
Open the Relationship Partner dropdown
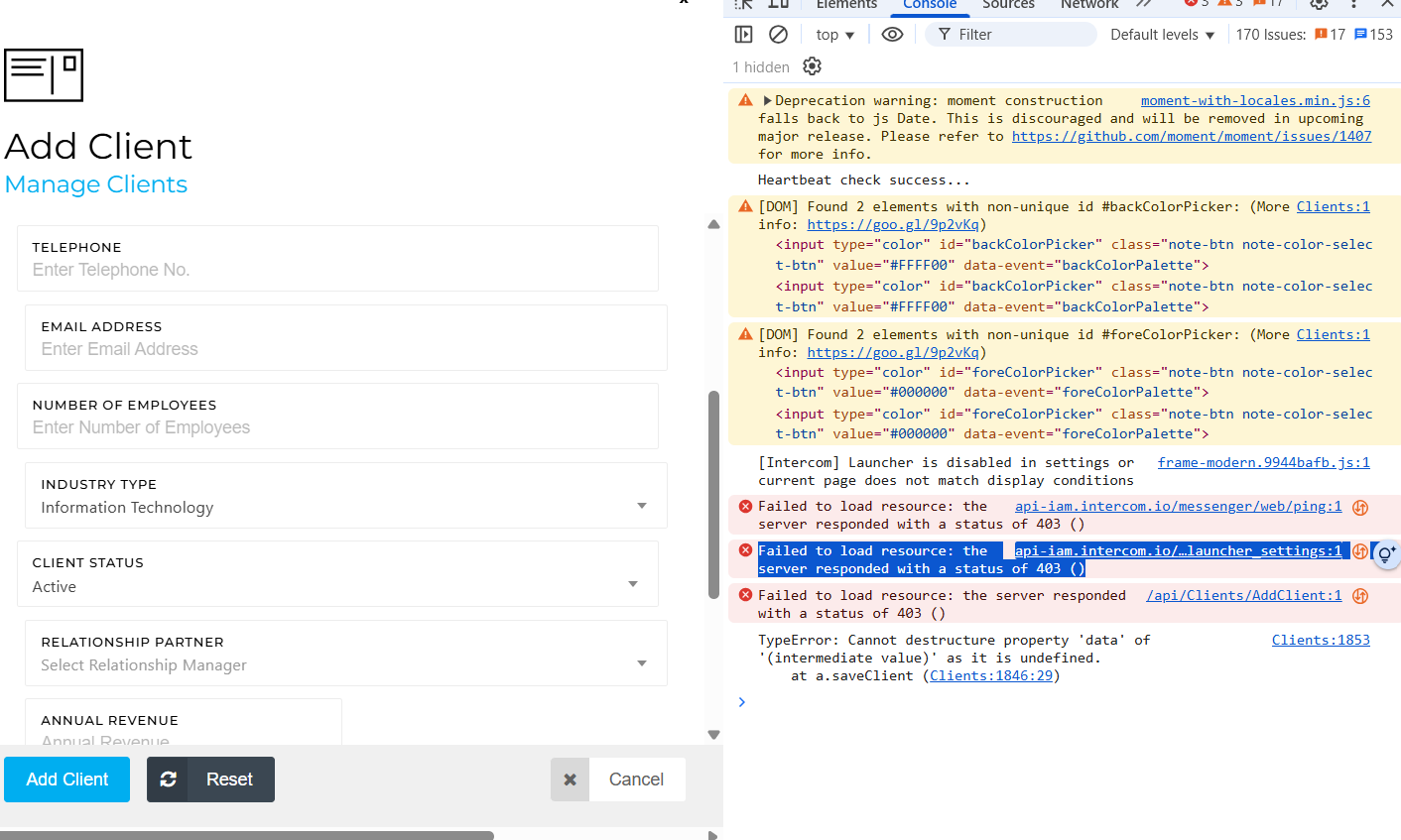click(345, 654)
